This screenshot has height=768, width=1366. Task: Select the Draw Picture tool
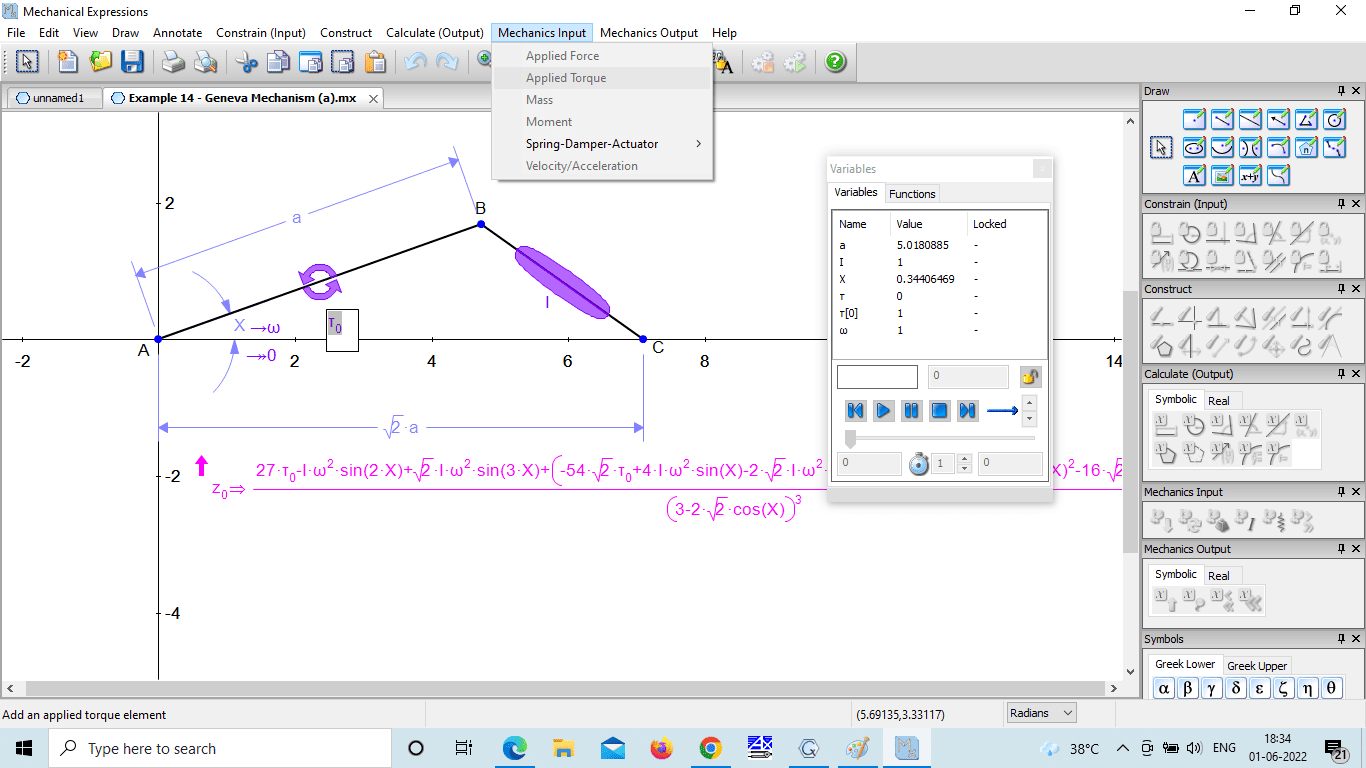(x=1222, y=176)
